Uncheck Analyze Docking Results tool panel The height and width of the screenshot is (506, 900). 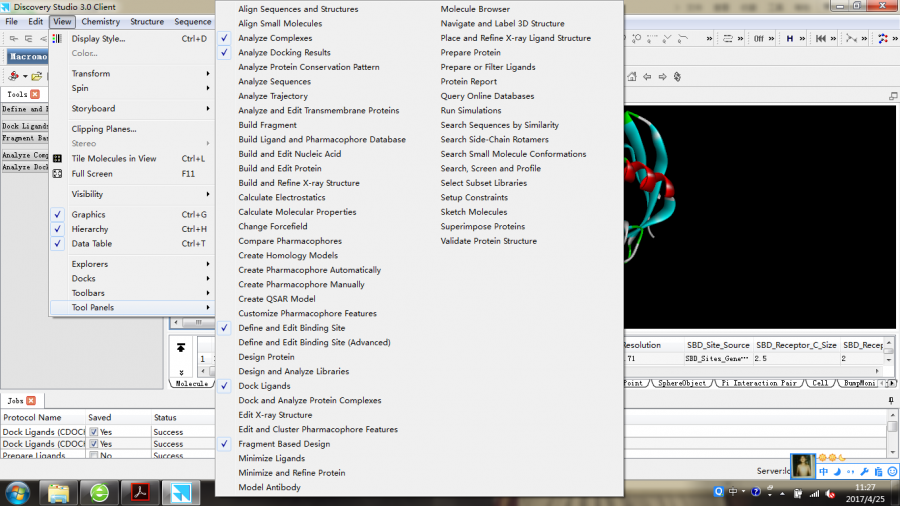(x=224, y=52)
